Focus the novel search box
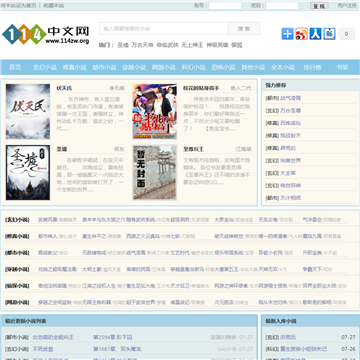Image resolution: width=360 pixels, height=360 pixels. click(164, 29)
